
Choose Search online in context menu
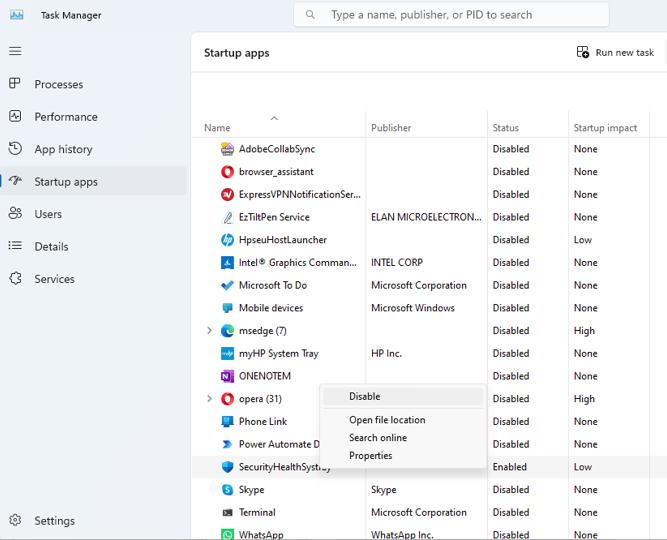402,437
